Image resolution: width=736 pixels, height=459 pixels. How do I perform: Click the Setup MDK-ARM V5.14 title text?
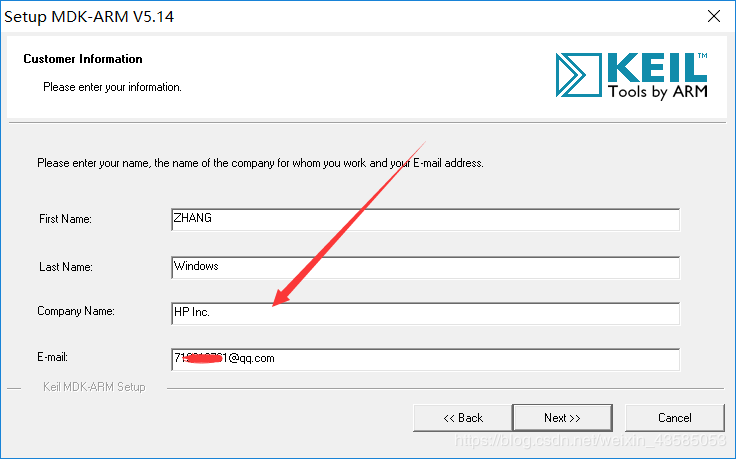point(89,16)
